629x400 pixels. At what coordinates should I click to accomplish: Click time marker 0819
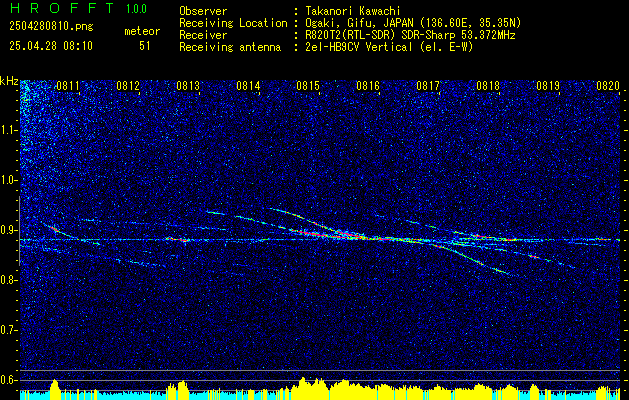coord(548,85)
